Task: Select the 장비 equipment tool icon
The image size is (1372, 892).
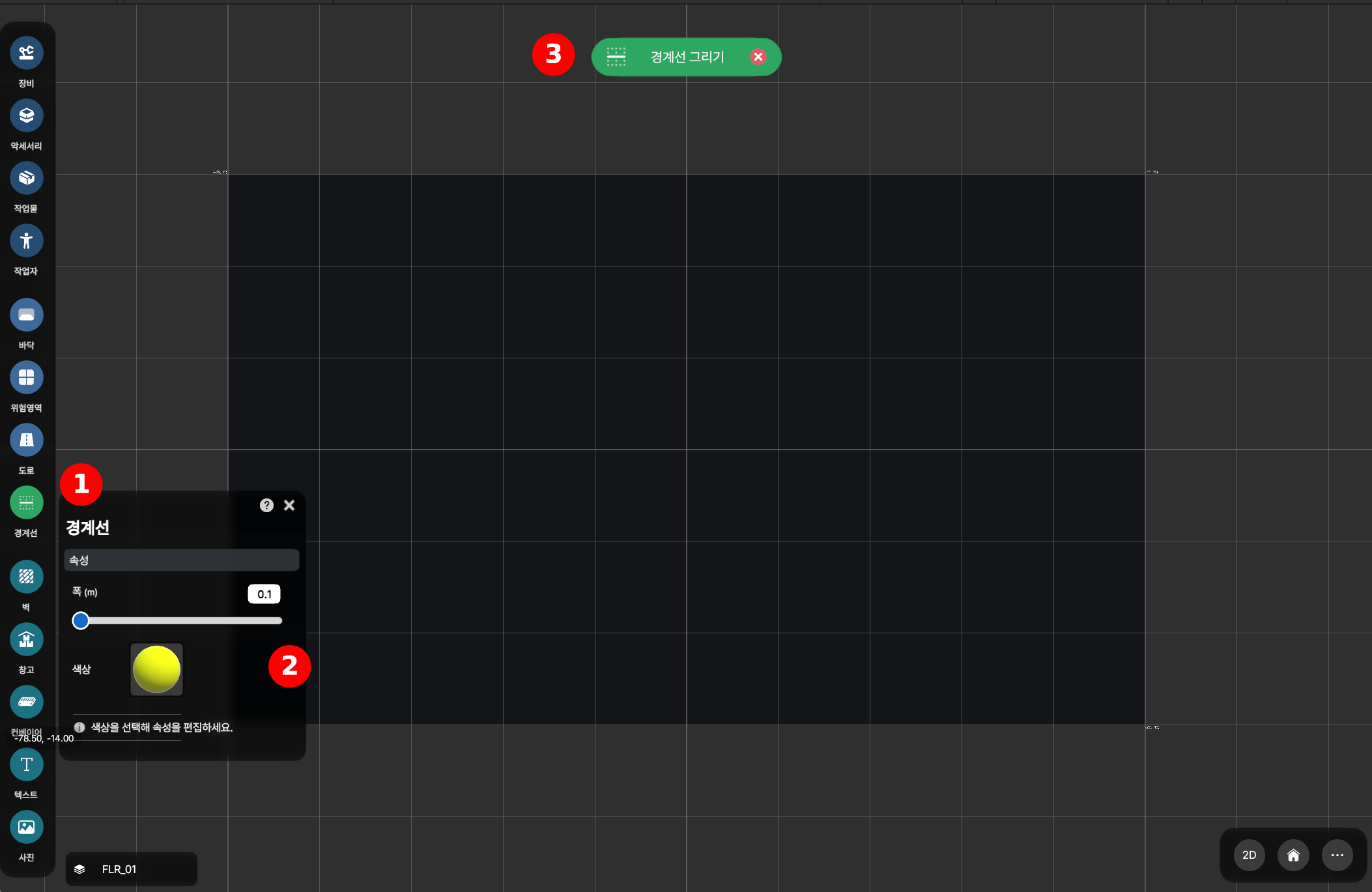Action: click(26, 53)
